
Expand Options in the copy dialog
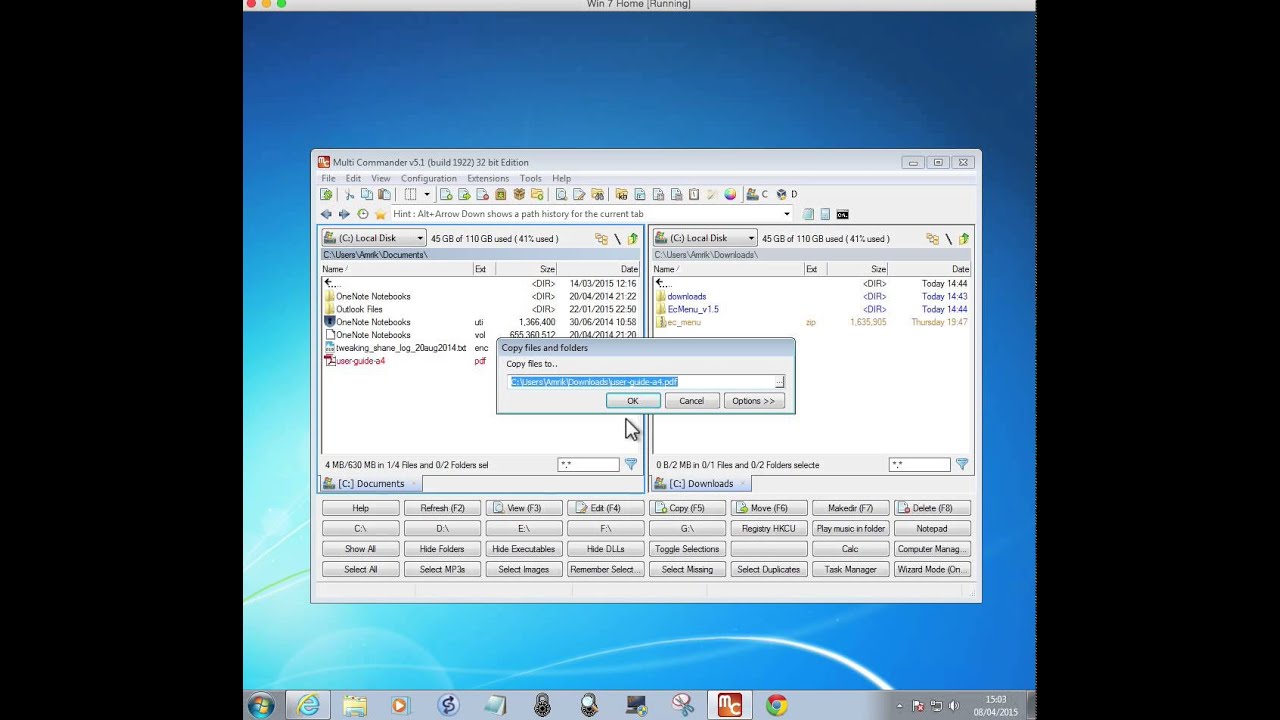pyautogui.click(x=753, y=401)
